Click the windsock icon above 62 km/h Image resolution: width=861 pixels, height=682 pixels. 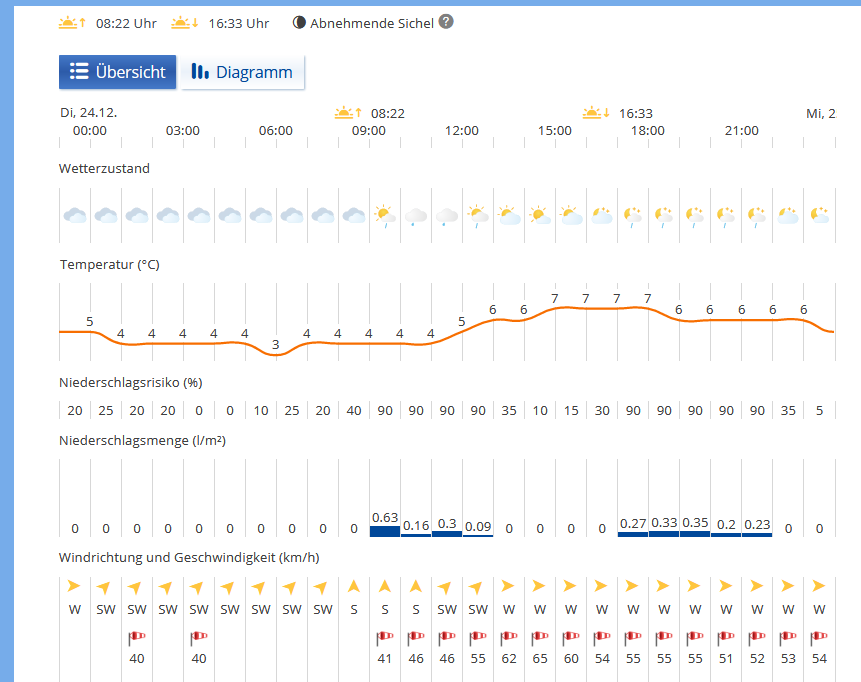509,637
